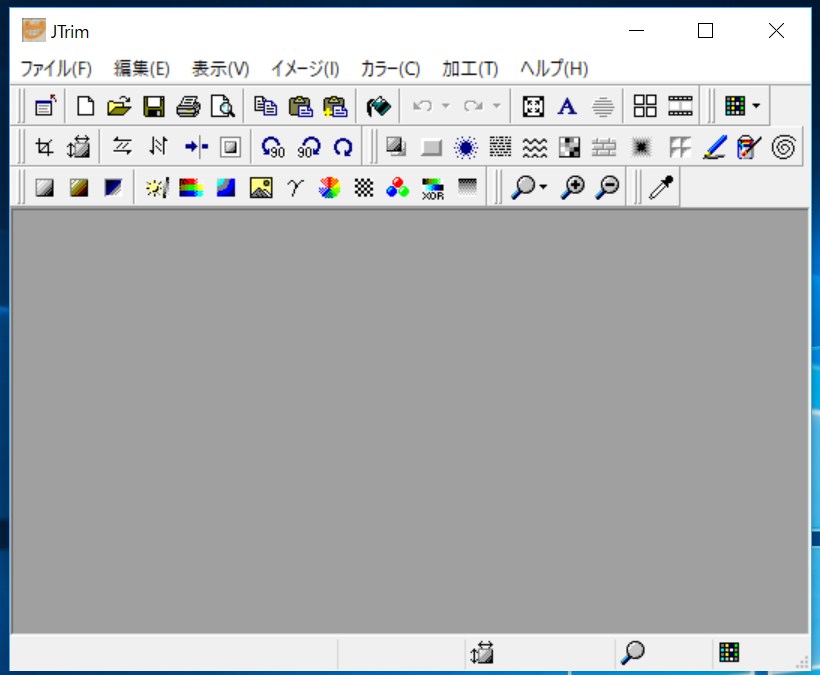Open the 加工(T) menu
This screenshot has width=820, height=675.
470,68
